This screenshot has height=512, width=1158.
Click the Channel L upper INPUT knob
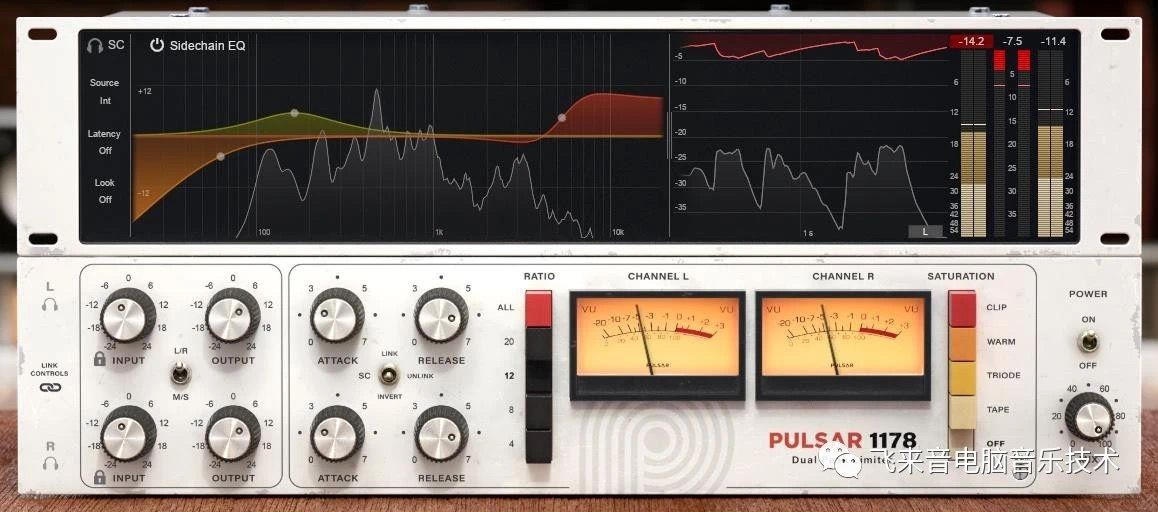[128, 316]
